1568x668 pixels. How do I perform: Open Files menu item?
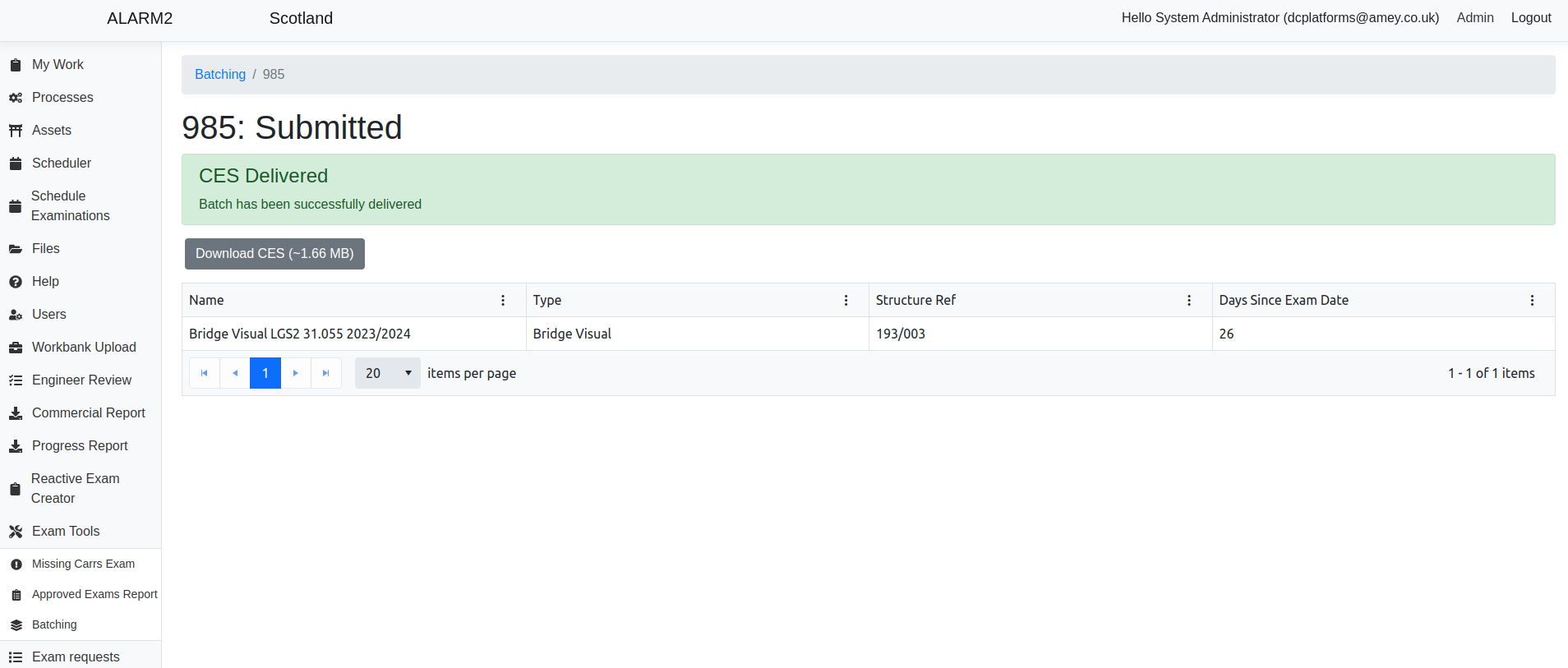tap(46, 248)
